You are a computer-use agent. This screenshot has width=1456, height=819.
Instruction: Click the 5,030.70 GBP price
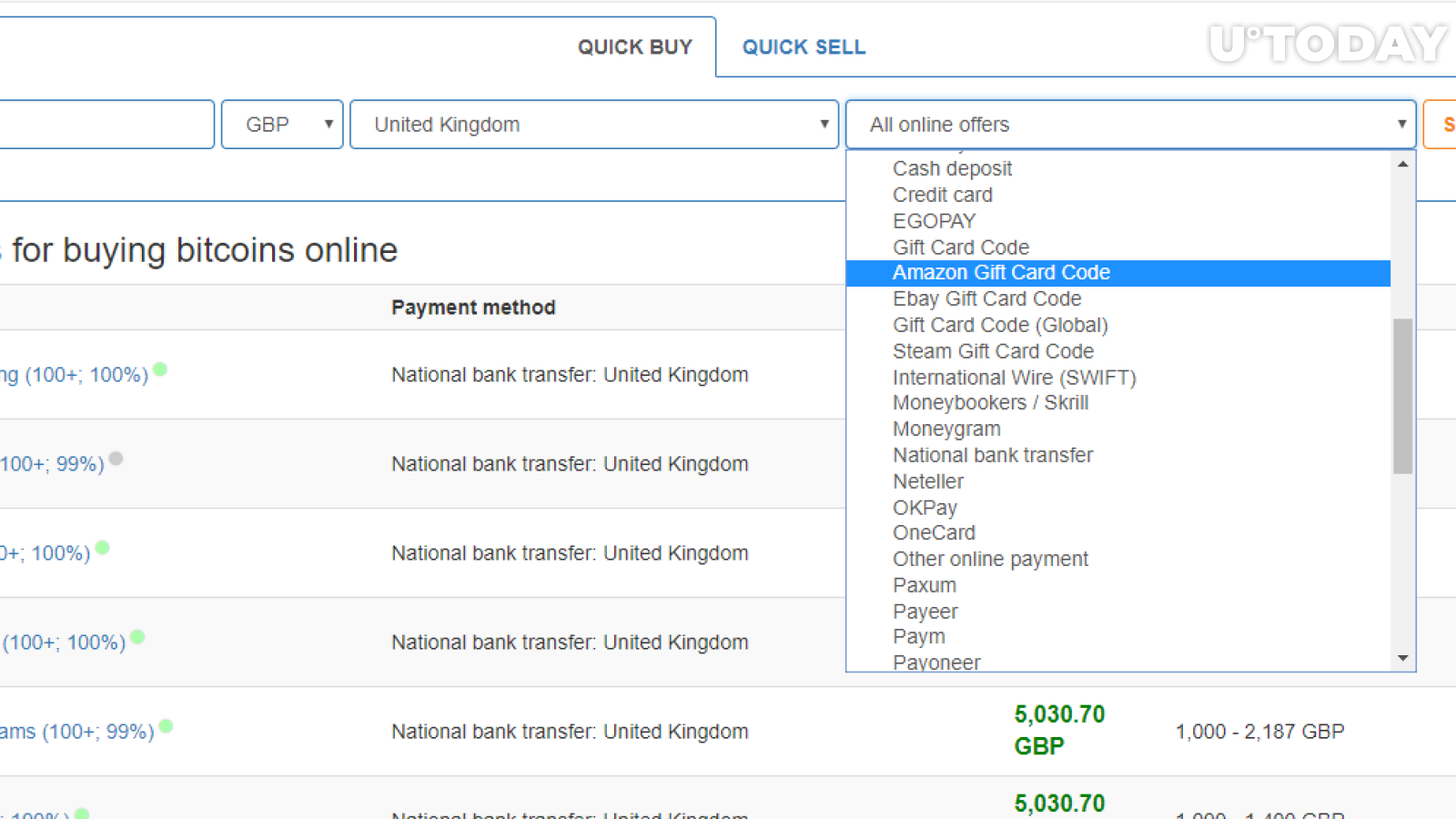point(1059,730)
